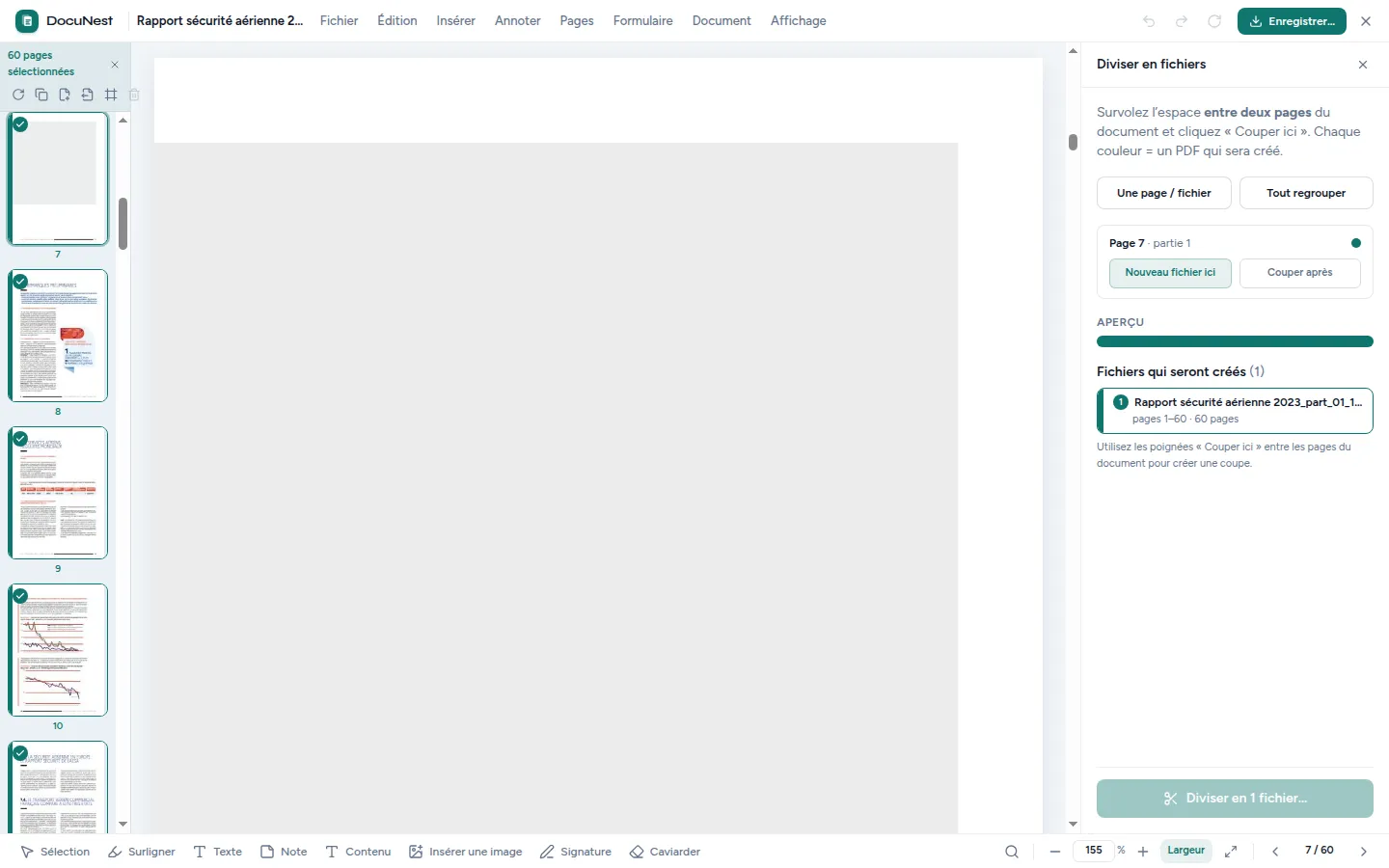Open the Annoter menu

click(x=518, y=21)
